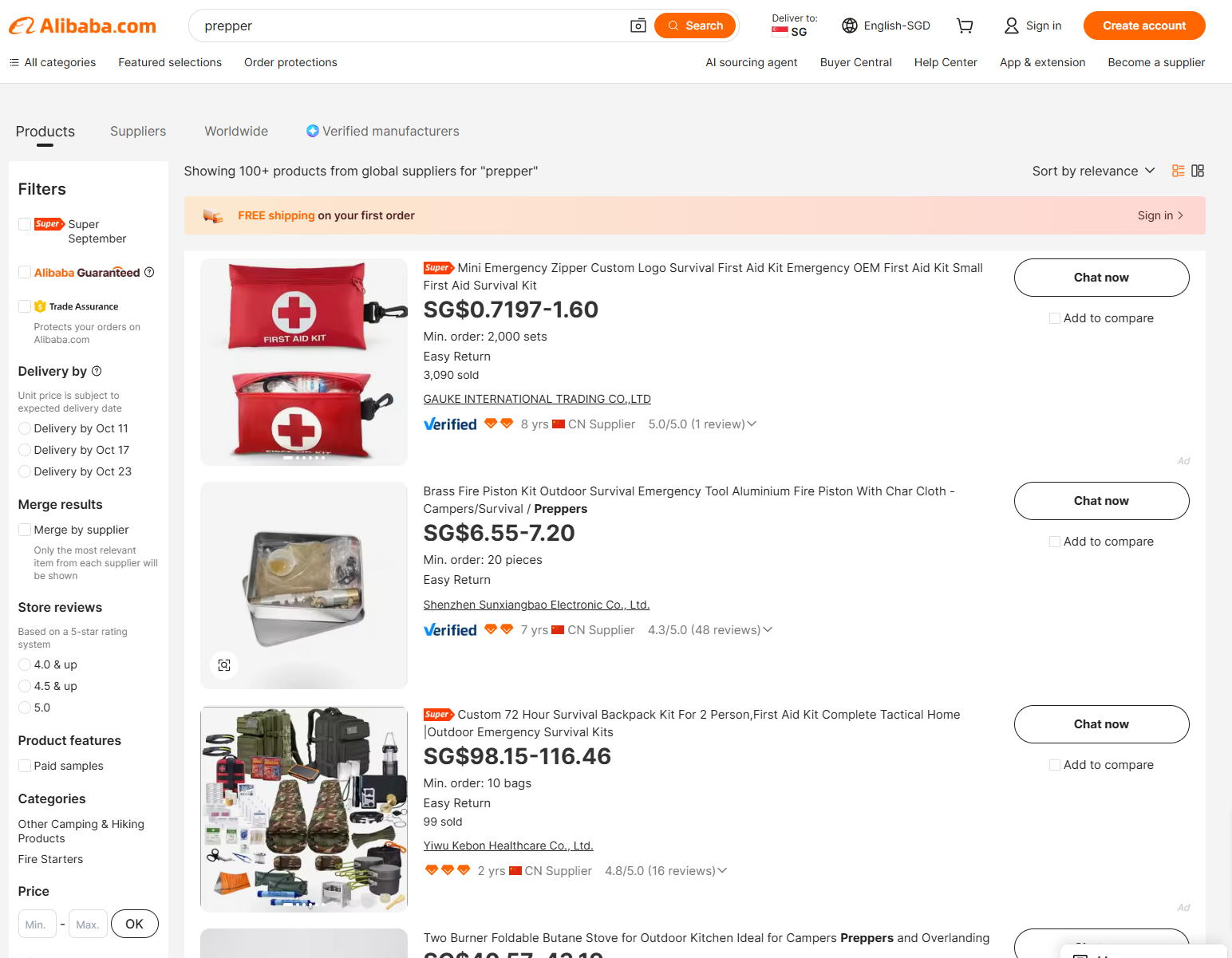Open the shopping cart icon
This screenshot has width=1232, height=958.
coord(965,26)
